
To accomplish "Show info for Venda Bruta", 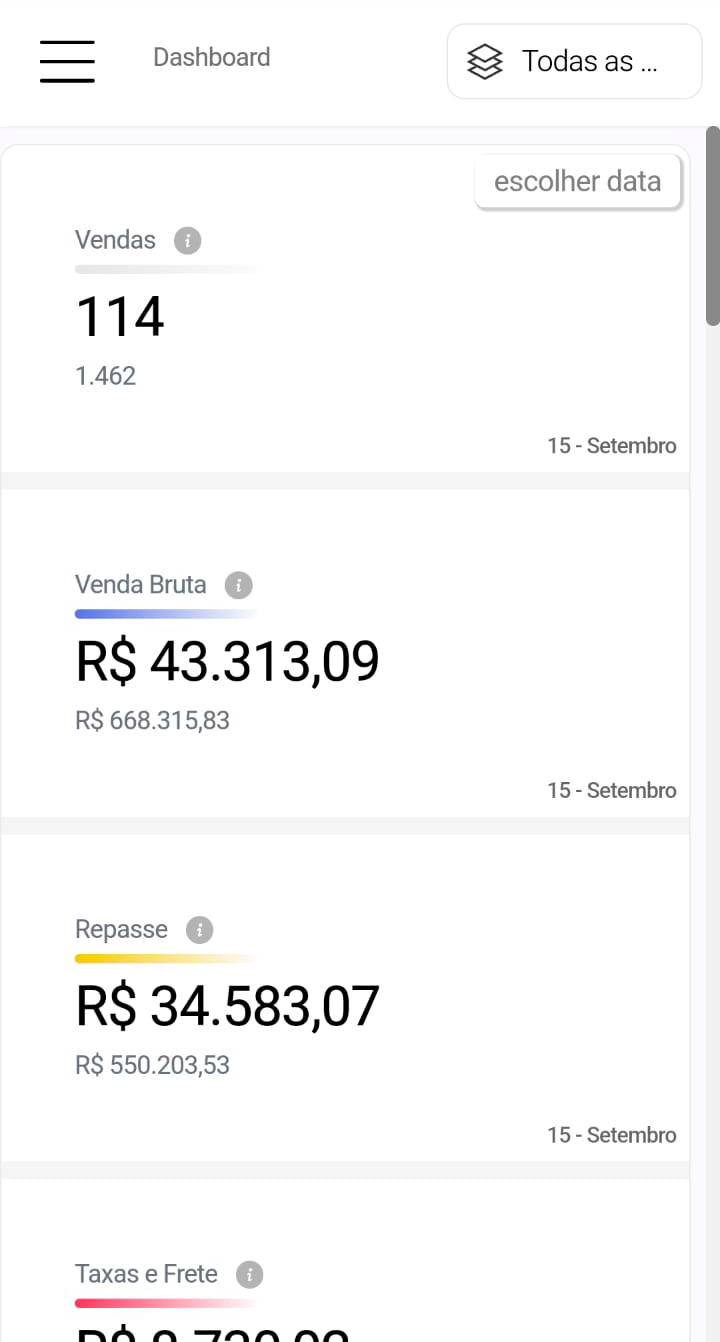I will point(238,585).
